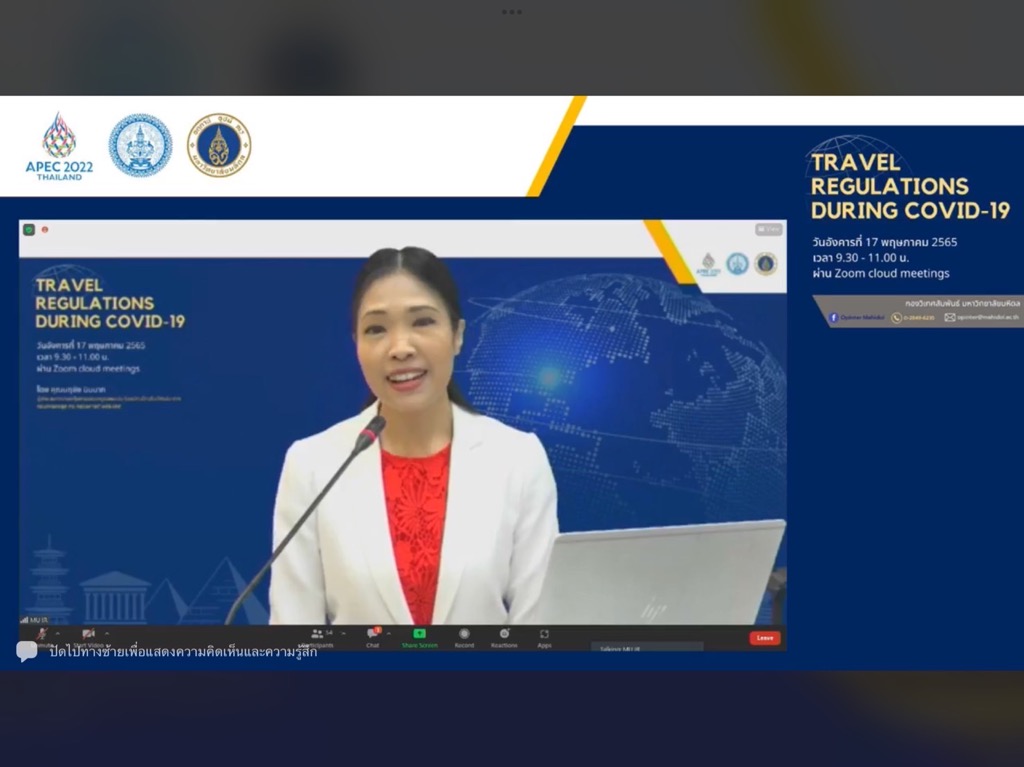This screenshot has height=767, width=1024.
Task: Expand video options arrow beside Start Video
Action: tap(107, 633)
